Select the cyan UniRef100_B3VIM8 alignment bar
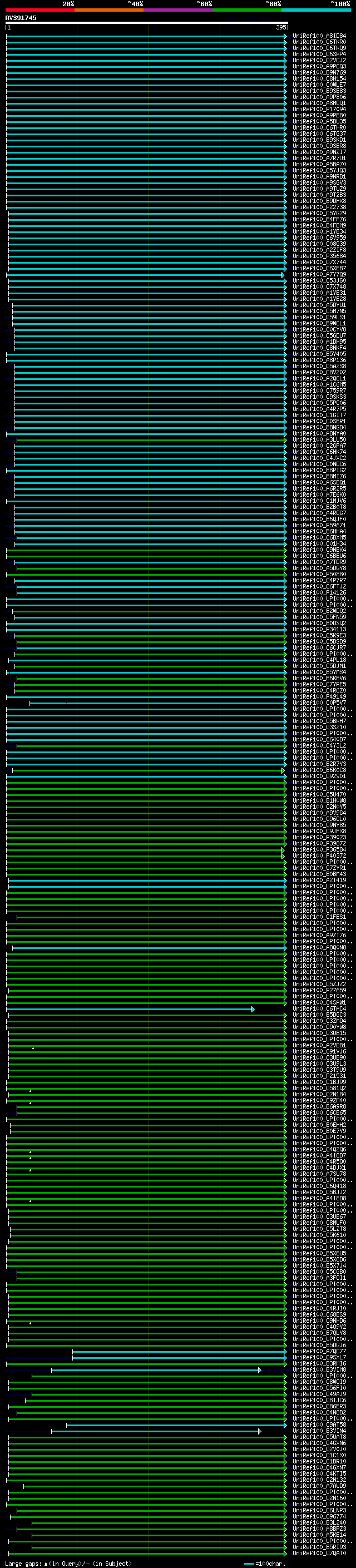This screenshot has width=356, height=1568. (x=155, y=1370)
